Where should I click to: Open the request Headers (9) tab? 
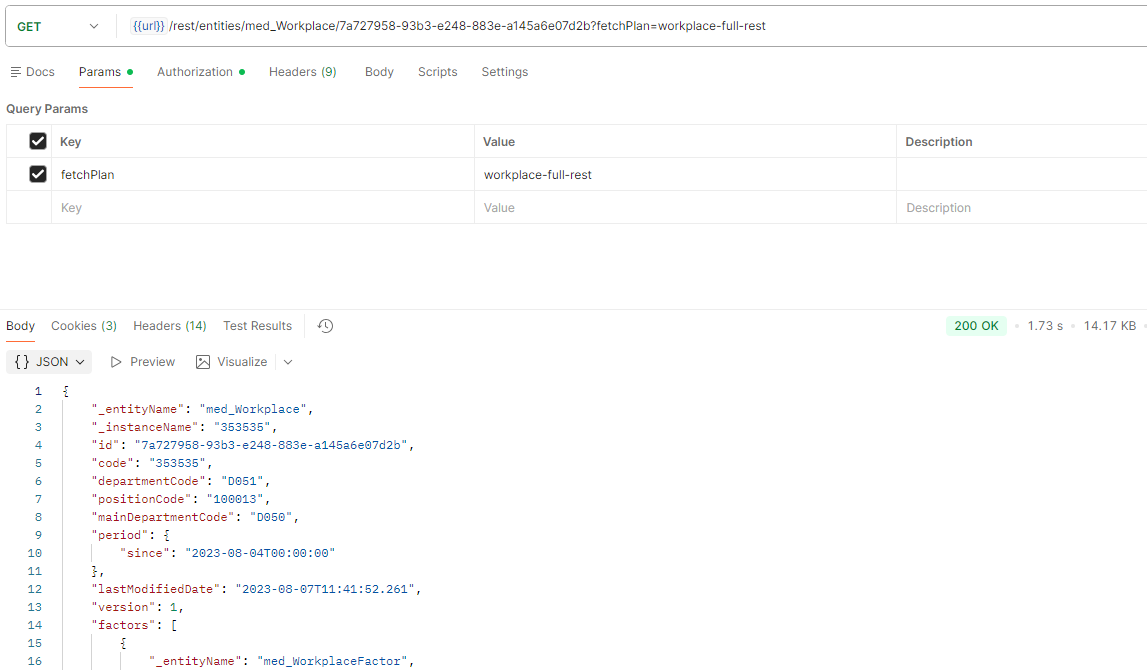pyautogui.click(x=302, y=72)
